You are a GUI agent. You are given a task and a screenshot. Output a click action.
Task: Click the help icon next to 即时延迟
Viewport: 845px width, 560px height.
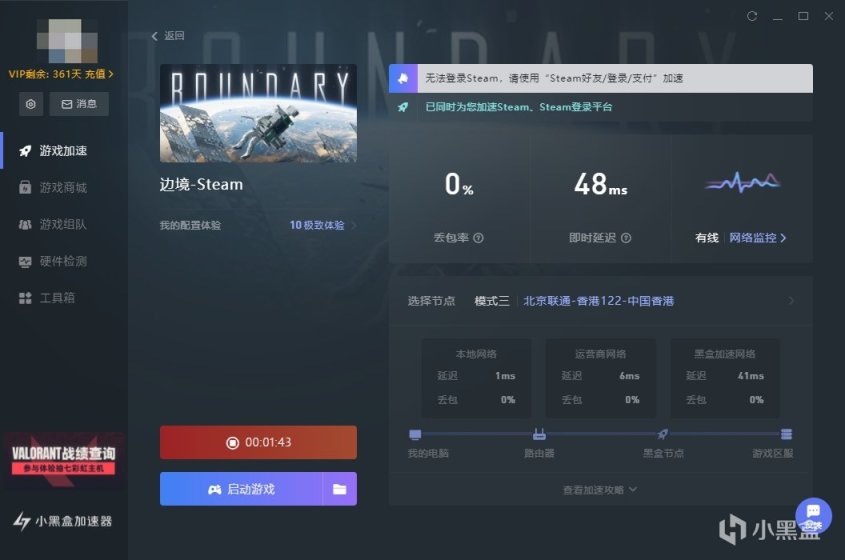tap(626, 238)
